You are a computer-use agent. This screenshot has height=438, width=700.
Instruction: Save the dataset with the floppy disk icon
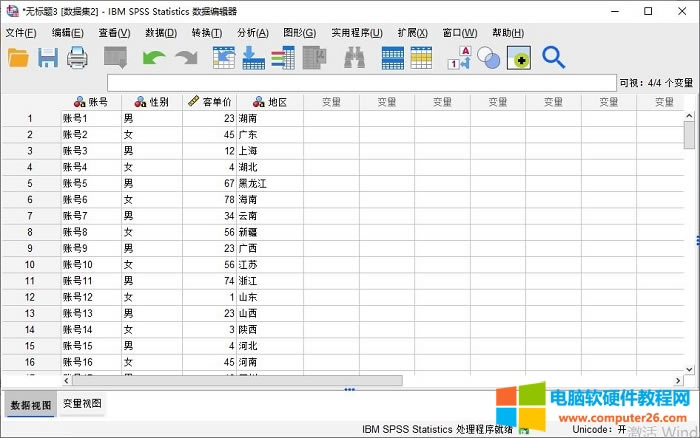click(x=48, y=58)
